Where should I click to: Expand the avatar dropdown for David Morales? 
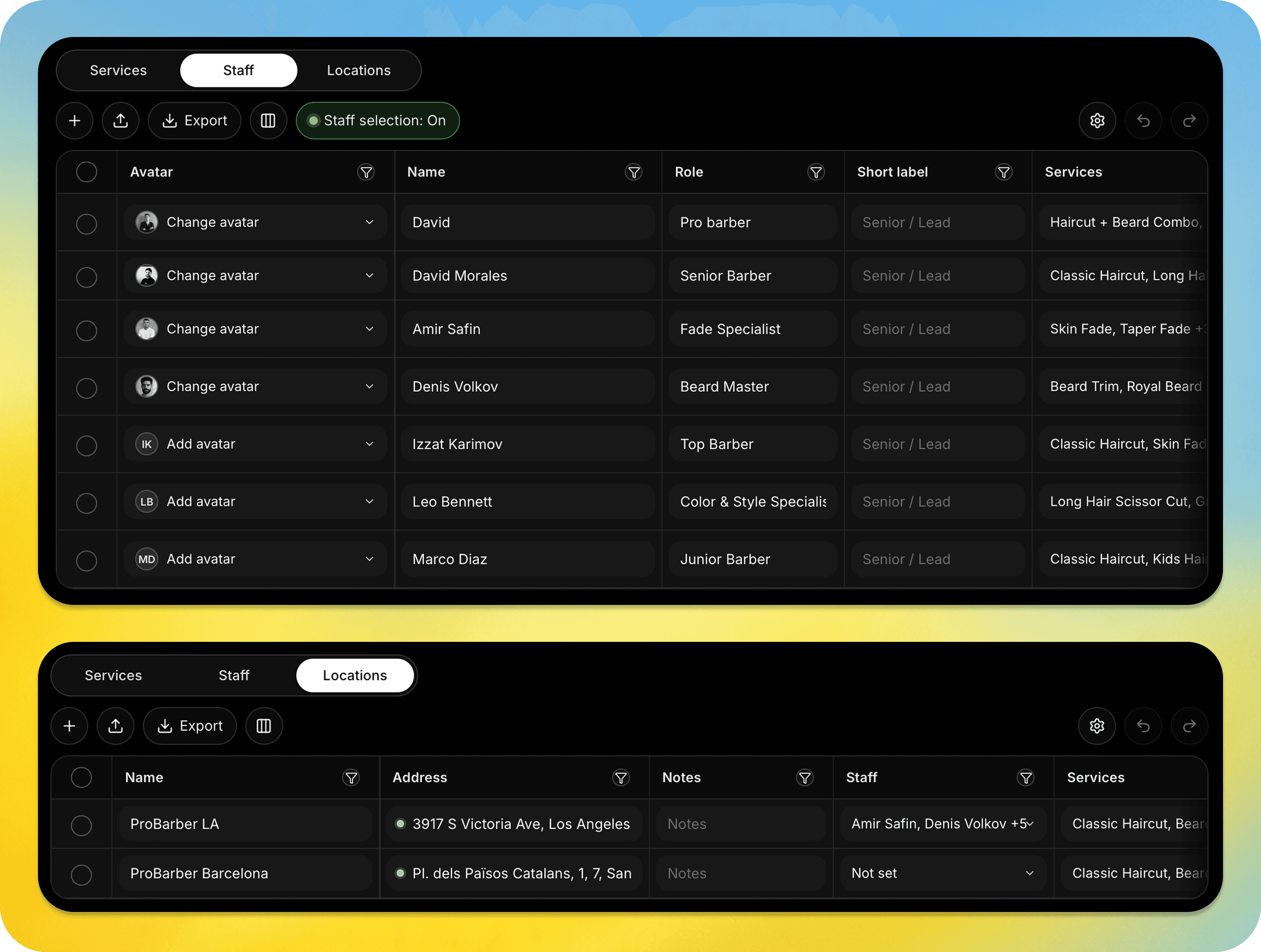click(x=369, y=275)
